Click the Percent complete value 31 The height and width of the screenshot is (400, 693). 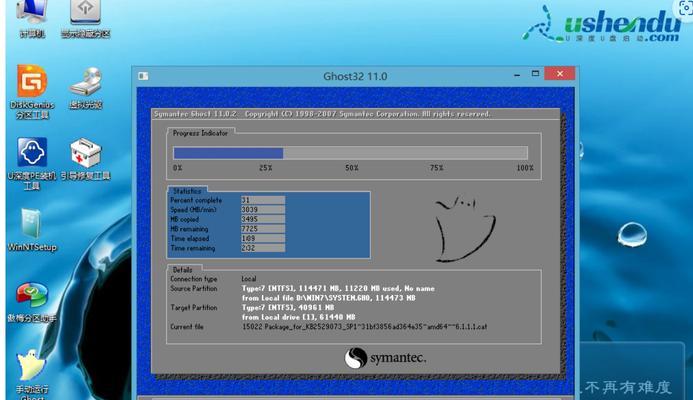[x=263, y=200]
